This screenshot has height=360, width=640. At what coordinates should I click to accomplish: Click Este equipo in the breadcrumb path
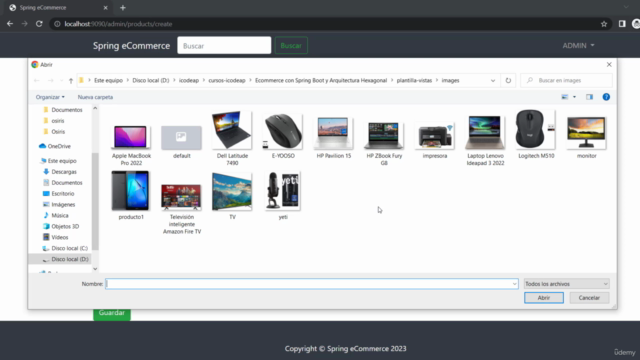pyautogui.click(x=108, y=80)
